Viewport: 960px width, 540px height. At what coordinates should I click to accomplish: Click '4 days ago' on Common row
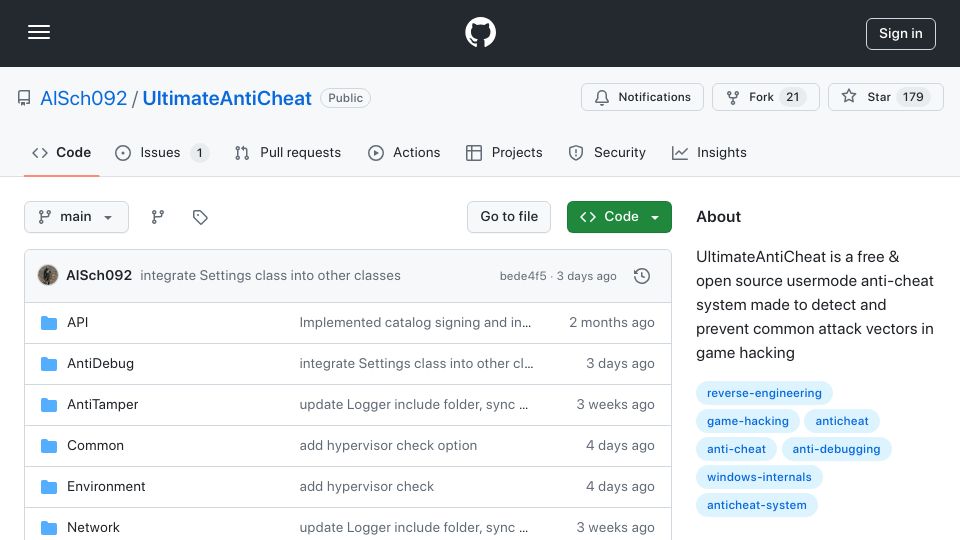tap(620, 446)
